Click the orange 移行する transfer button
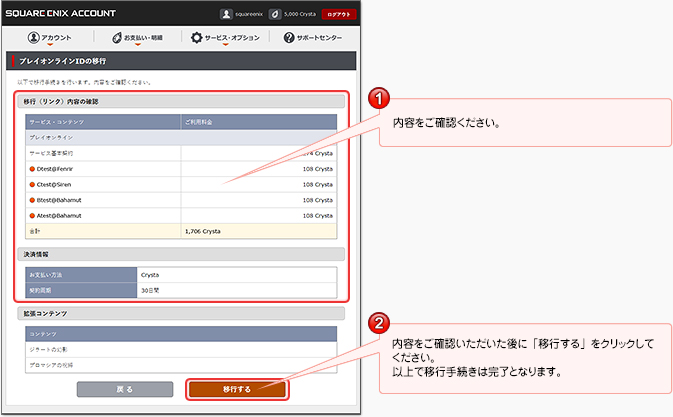This screenshot has width=673, height=417. [237, 389]
